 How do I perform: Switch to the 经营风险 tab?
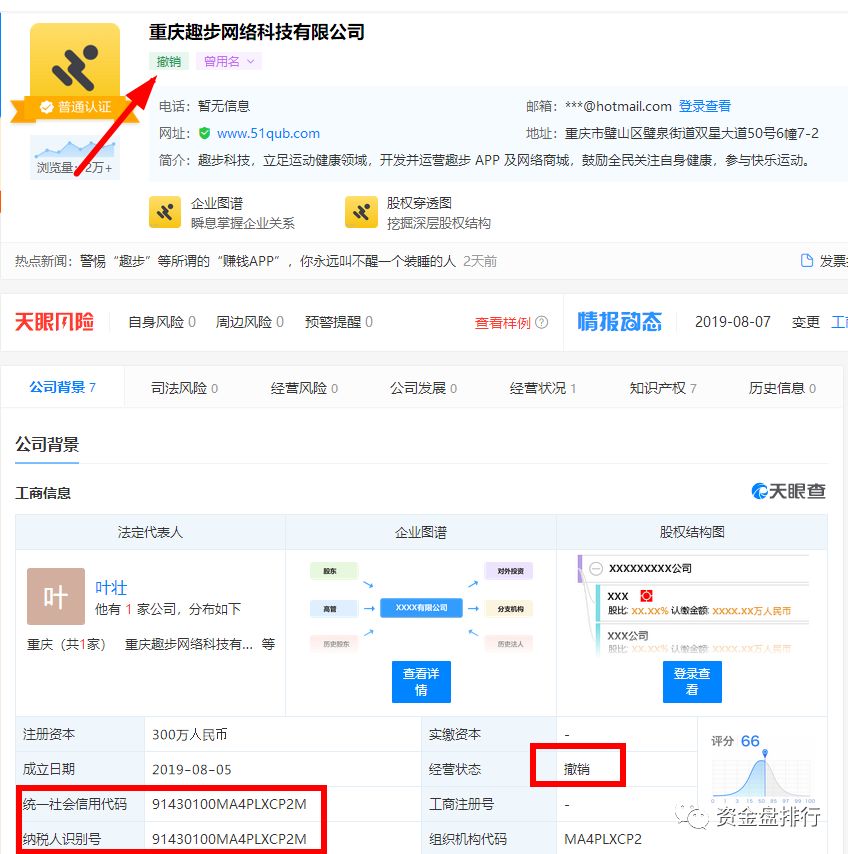pyautogui.click(x=304, y=388)
